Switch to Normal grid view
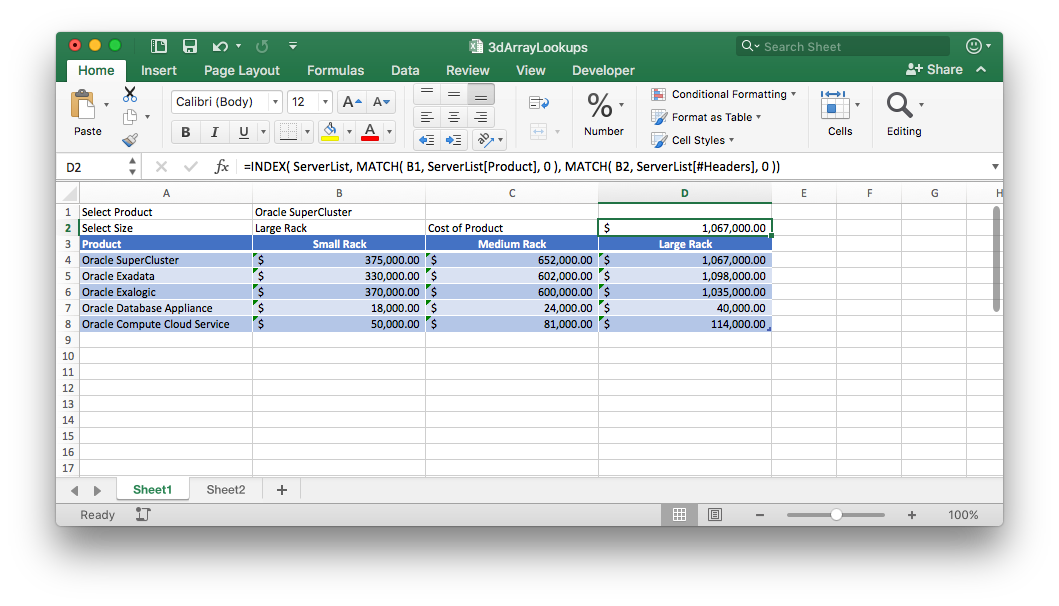The image size is (1059, 606). (x=679, y=515)
